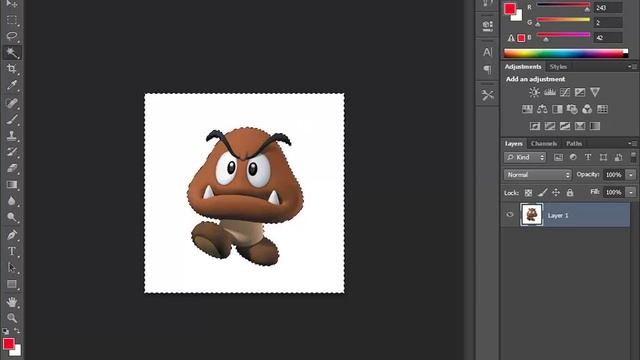Image resolution: width=640 pixels, height=360 pixels.
Task: Open the Kind filter dropdown
Action: 525,158
